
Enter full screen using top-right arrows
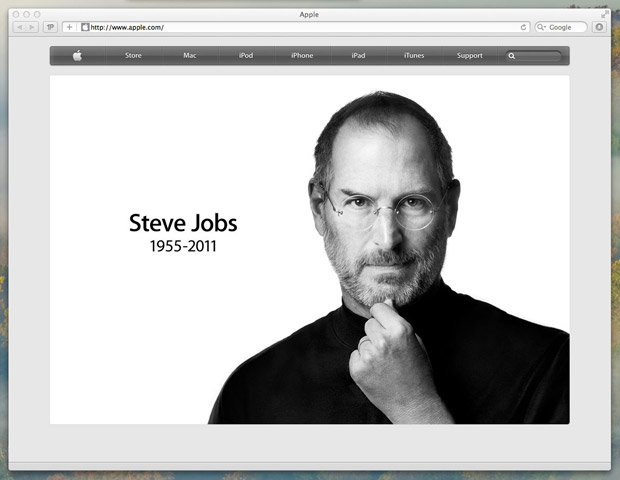[604, 14]
